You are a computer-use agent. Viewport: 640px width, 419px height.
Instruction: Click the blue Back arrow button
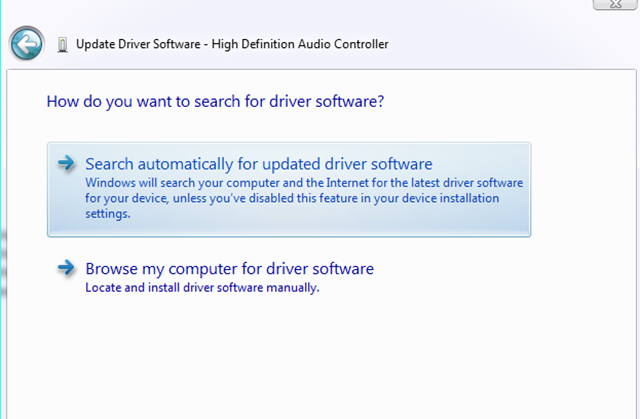click(27, 44)
